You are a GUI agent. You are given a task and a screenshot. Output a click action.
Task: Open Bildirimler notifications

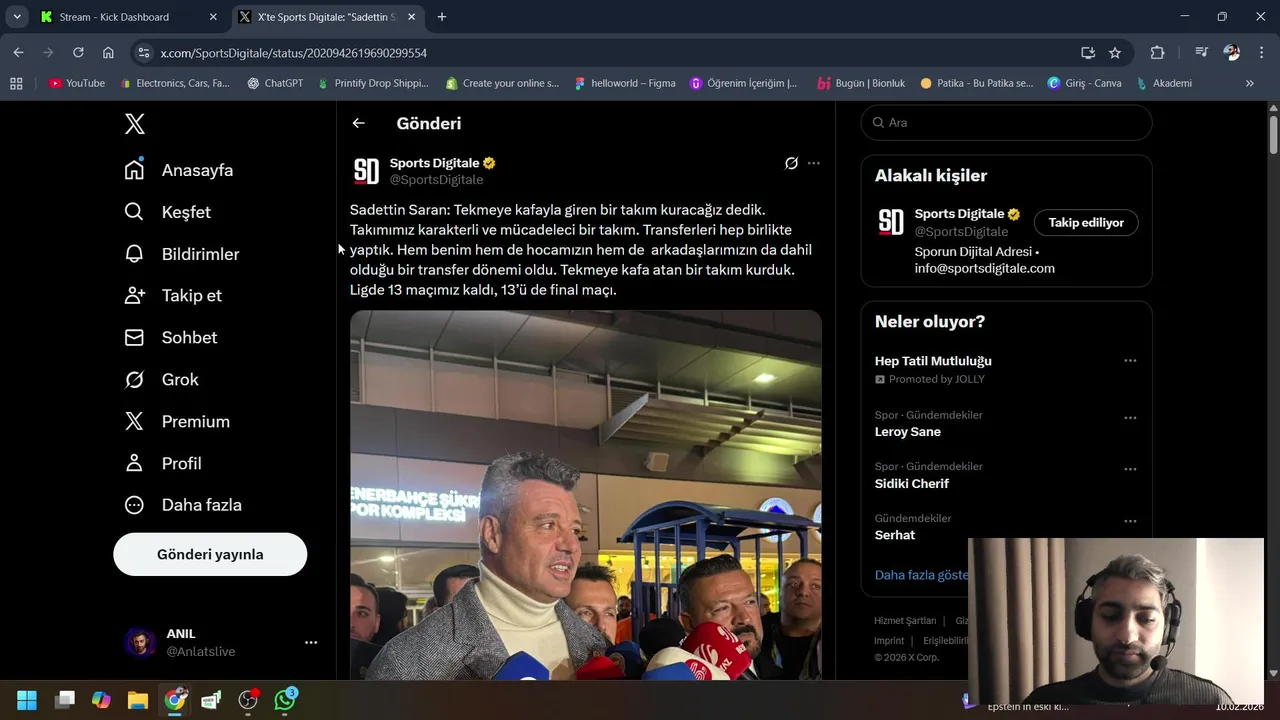point(182,254)
